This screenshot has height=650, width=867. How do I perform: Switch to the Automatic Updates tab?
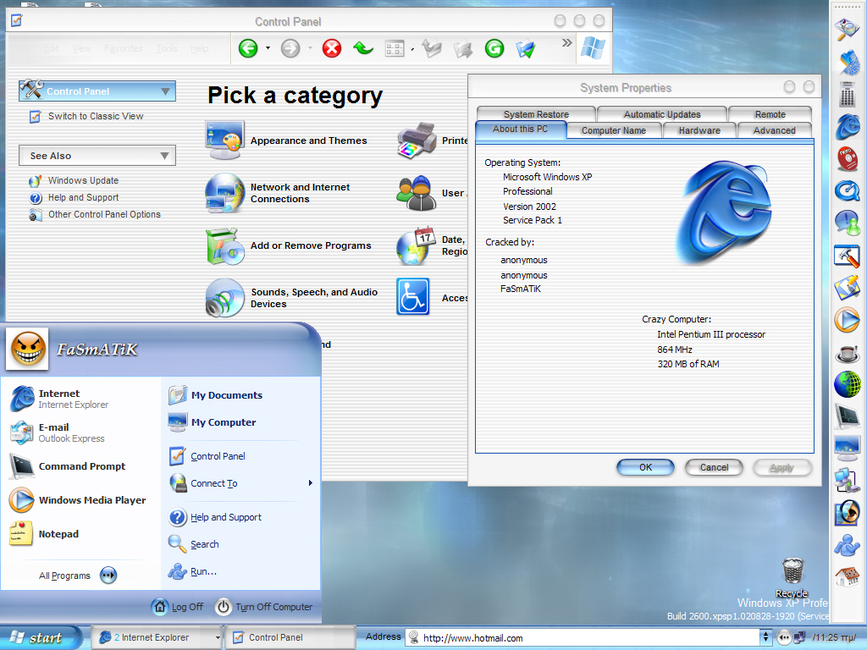pyautogui.click(x=662, y=114)
